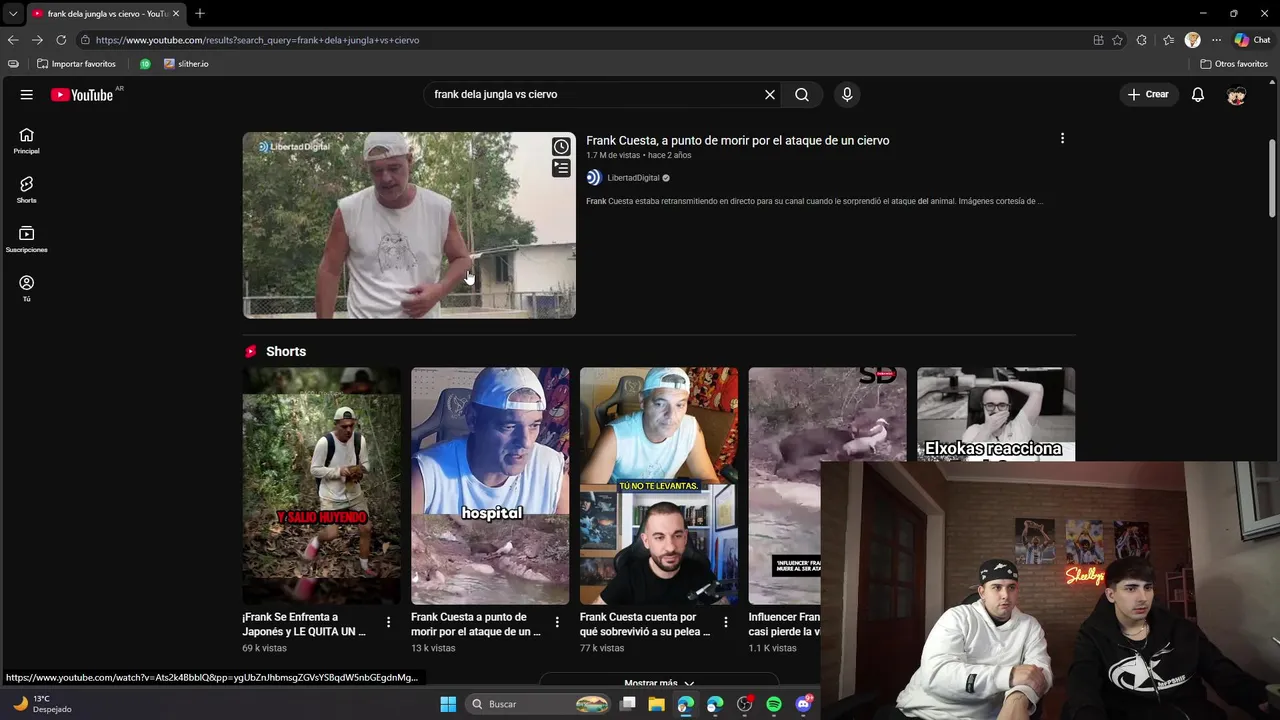Screen dimensions: 1280x720
Task: Close the frank dela jungla YouTube tab
Action: pos(176,14)
